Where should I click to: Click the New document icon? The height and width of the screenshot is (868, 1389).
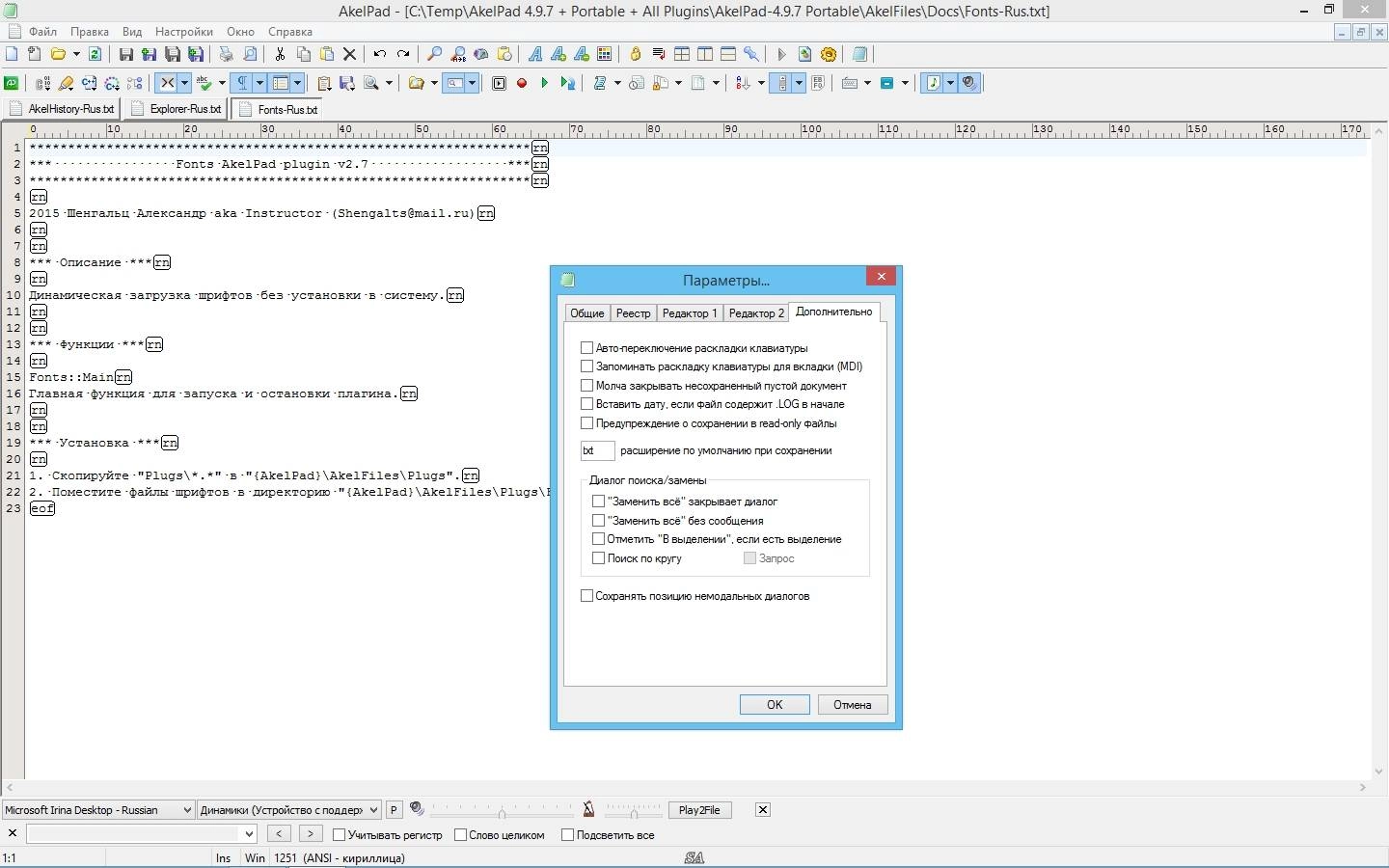point(12,54)
